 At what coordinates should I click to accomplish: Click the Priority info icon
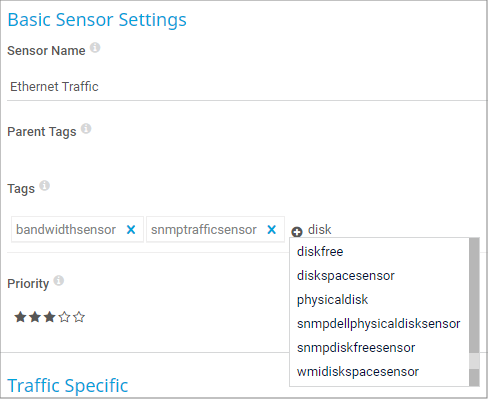59,281
